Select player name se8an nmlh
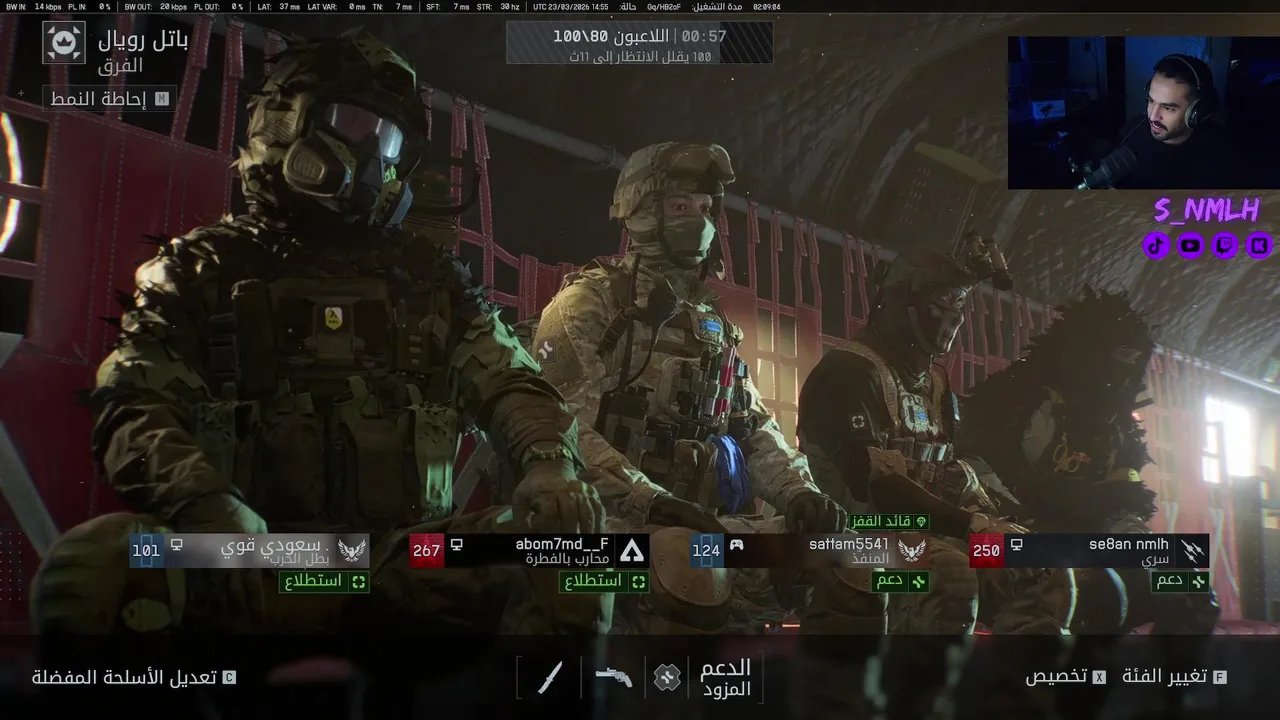1280x720 pixels. coord(1129,544)
